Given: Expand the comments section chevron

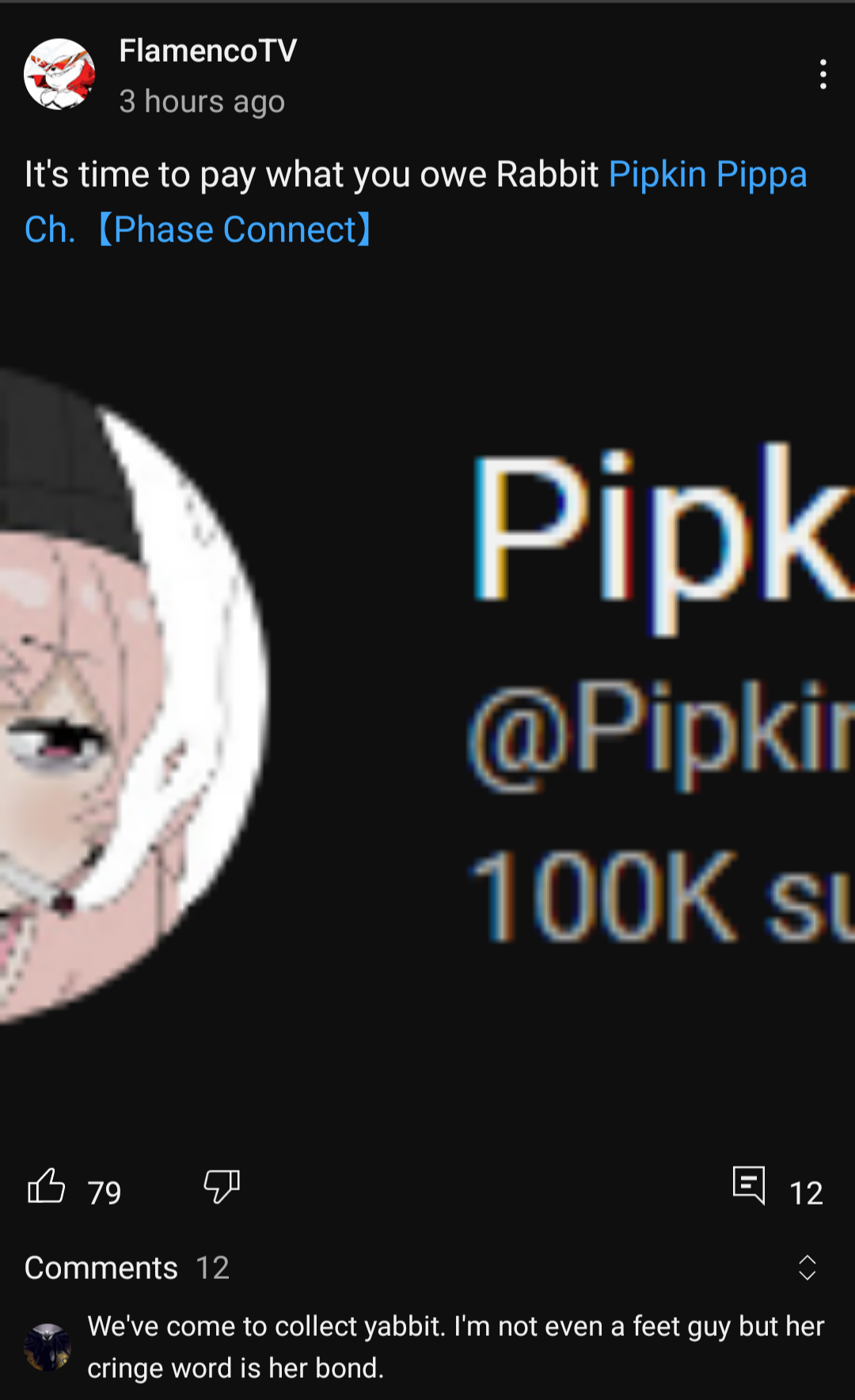Looking at the screenshot, I should click(x=807, y=1268).
